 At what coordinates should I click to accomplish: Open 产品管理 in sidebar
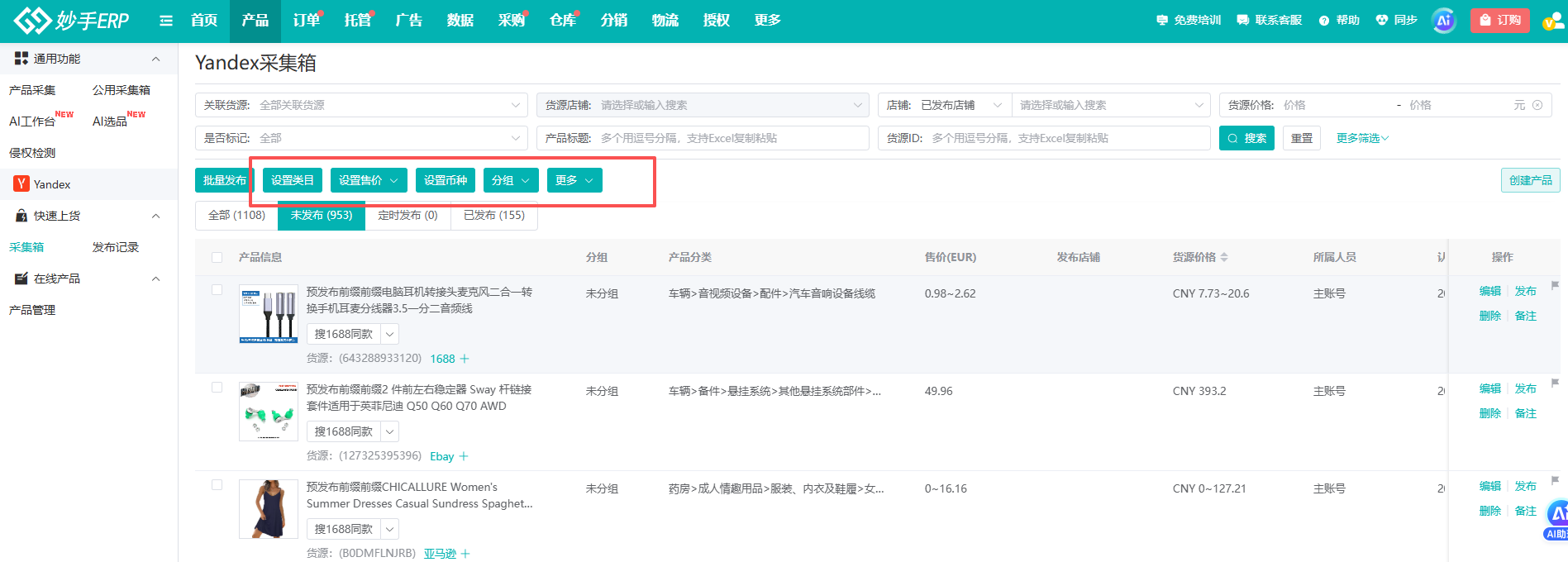coord(32,310)
